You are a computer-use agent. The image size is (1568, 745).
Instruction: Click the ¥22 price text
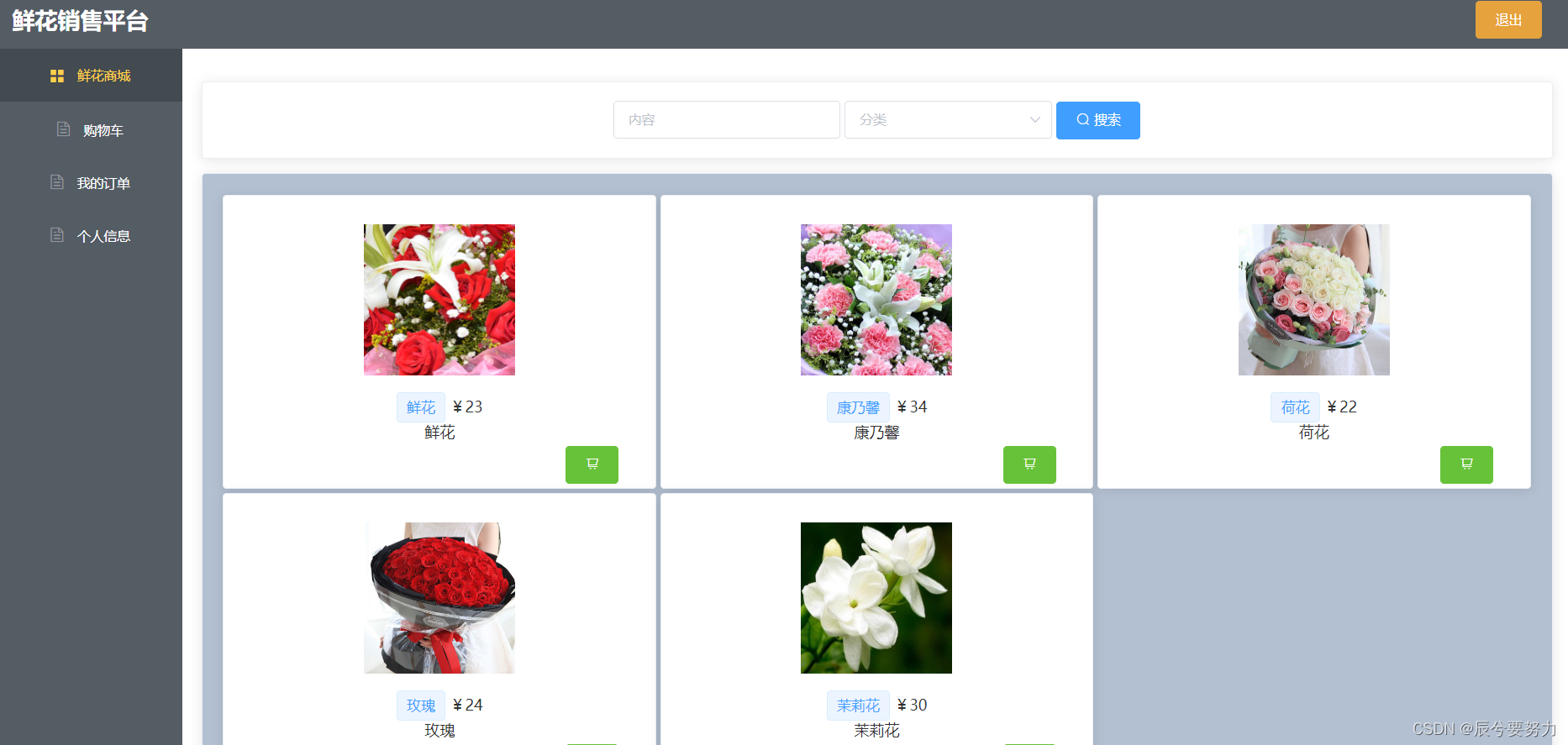point(1342,407)
